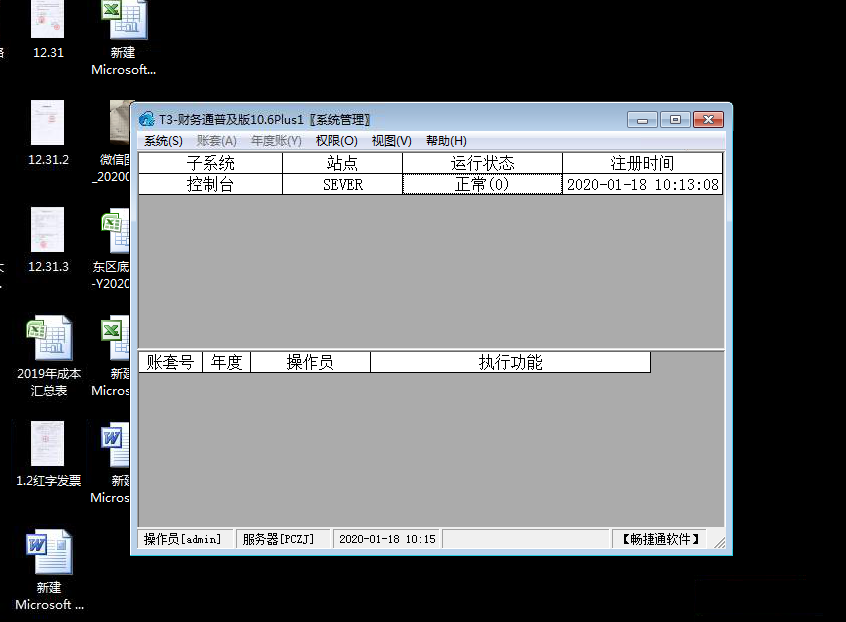Select the 2019年成本汇总表 Excel icon

49,356
